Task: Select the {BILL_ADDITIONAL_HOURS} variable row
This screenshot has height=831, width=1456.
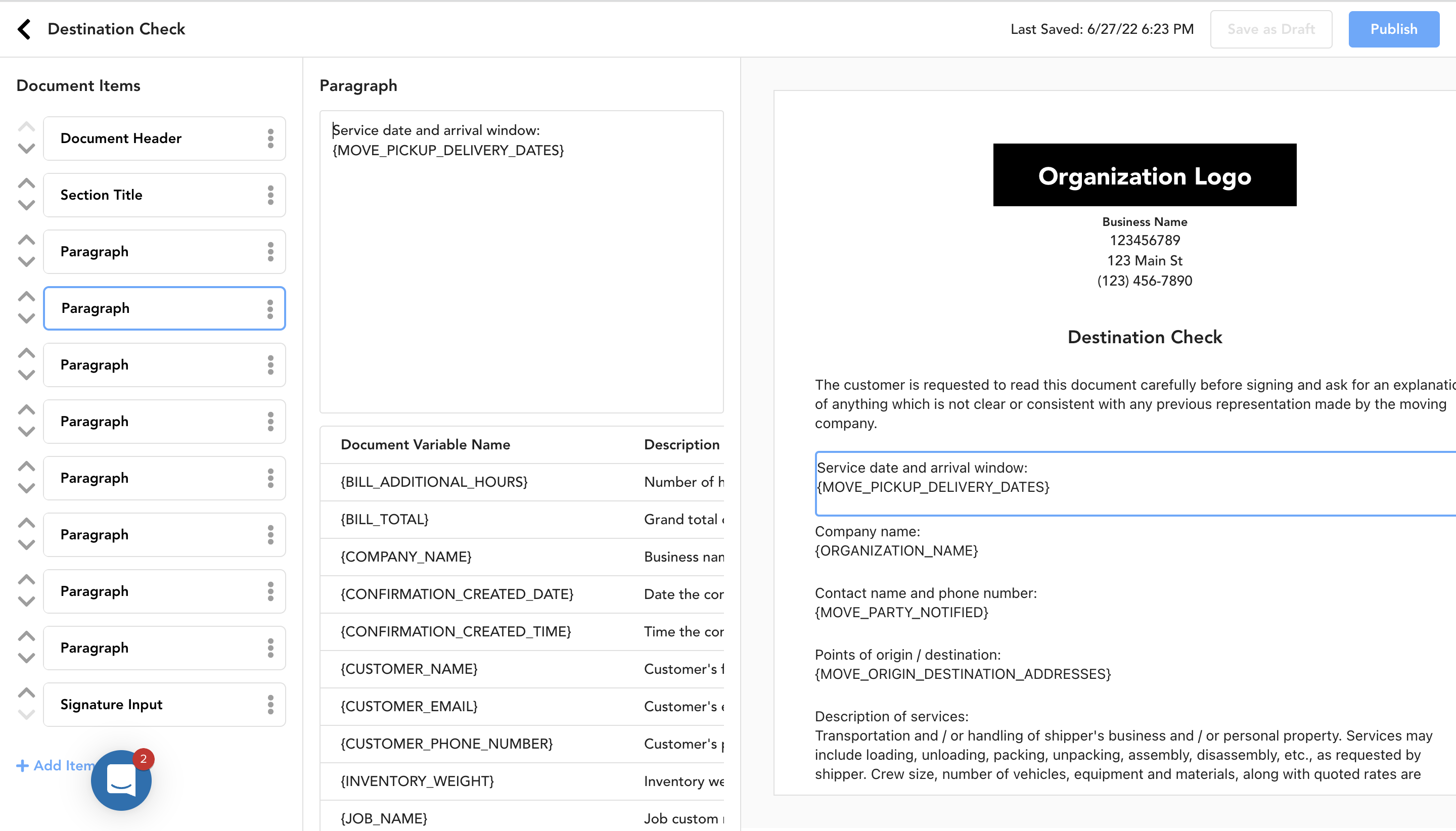Action: (x=522, y=482)
